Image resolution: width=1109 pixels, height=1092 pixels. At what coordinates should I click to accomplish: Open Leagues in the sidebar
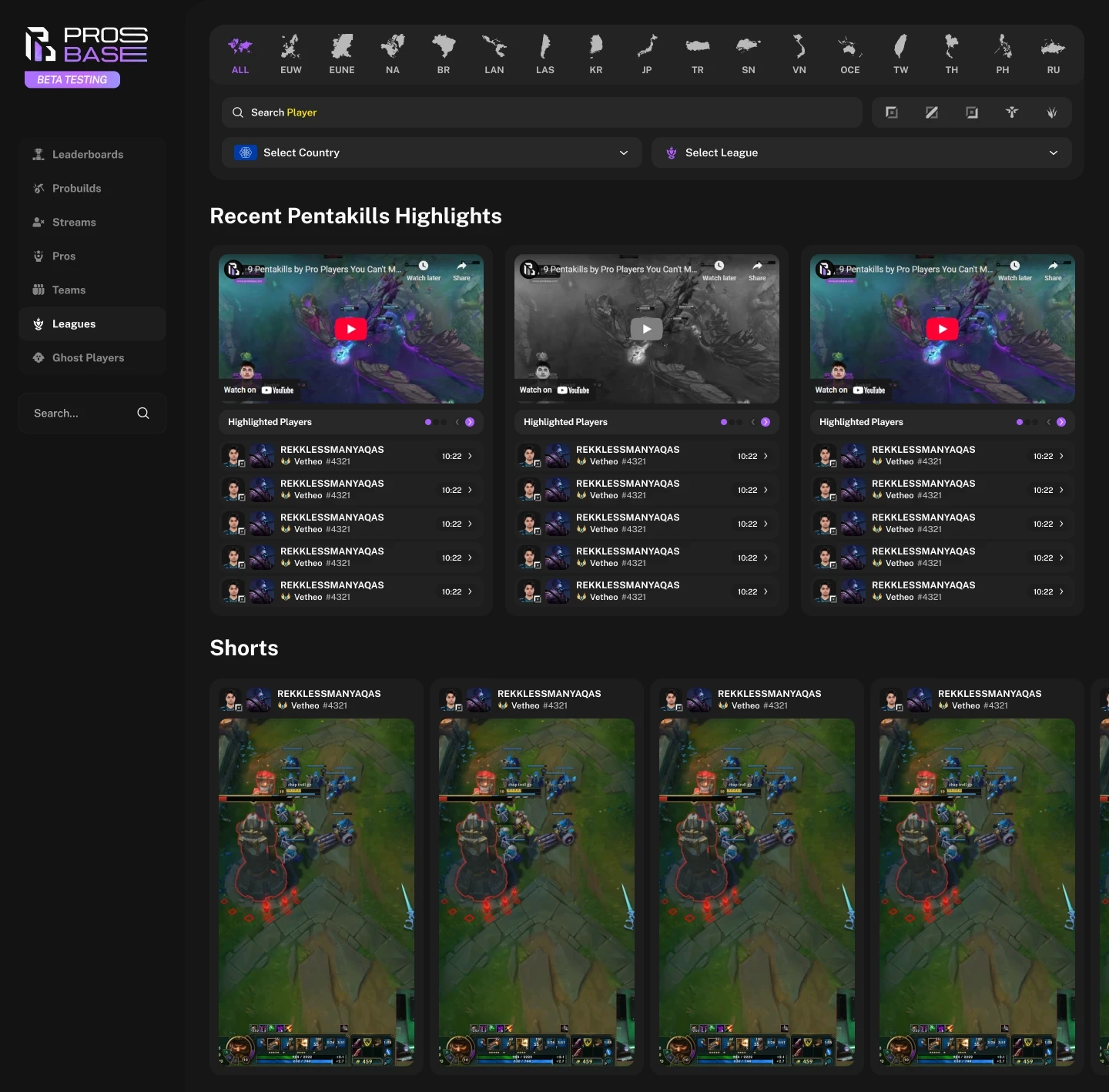coord(92,324)
